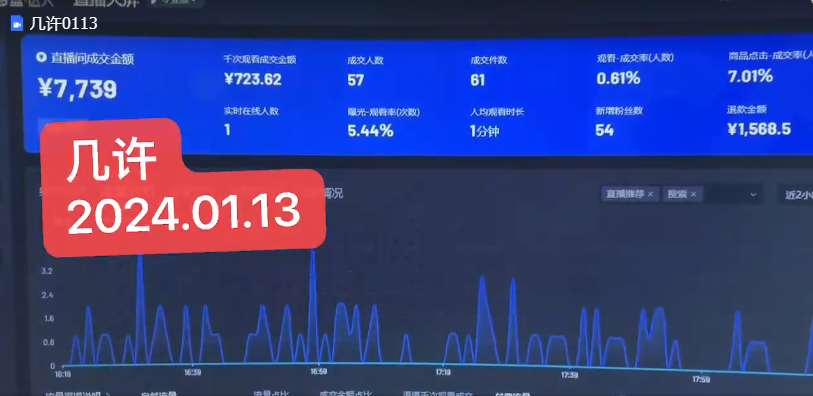Open the 几许0113 video title
The width and height of the screenshot is (813, 396).
(63, 23)
